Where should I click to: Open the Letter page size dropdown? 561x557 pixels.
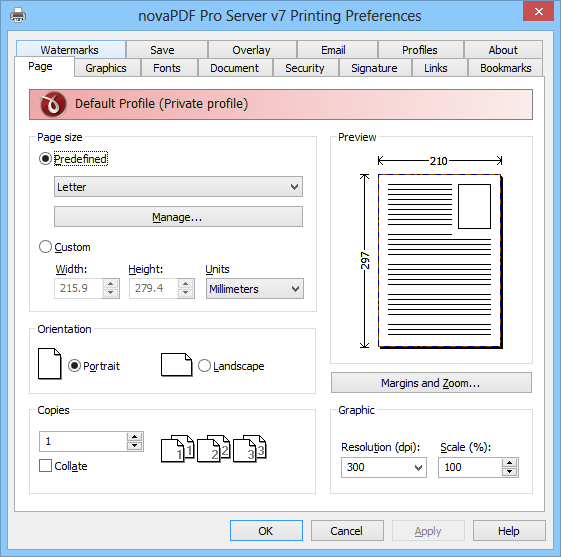pos(178,187)
